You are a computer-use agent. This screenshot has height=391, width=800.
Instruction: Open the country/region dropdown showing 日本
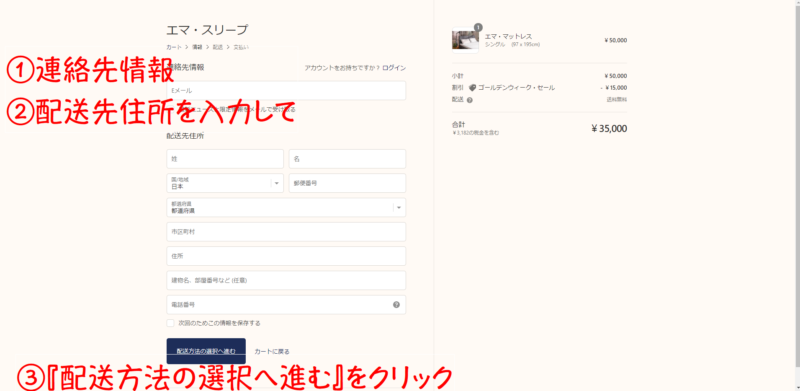click(x=225, y=183)
